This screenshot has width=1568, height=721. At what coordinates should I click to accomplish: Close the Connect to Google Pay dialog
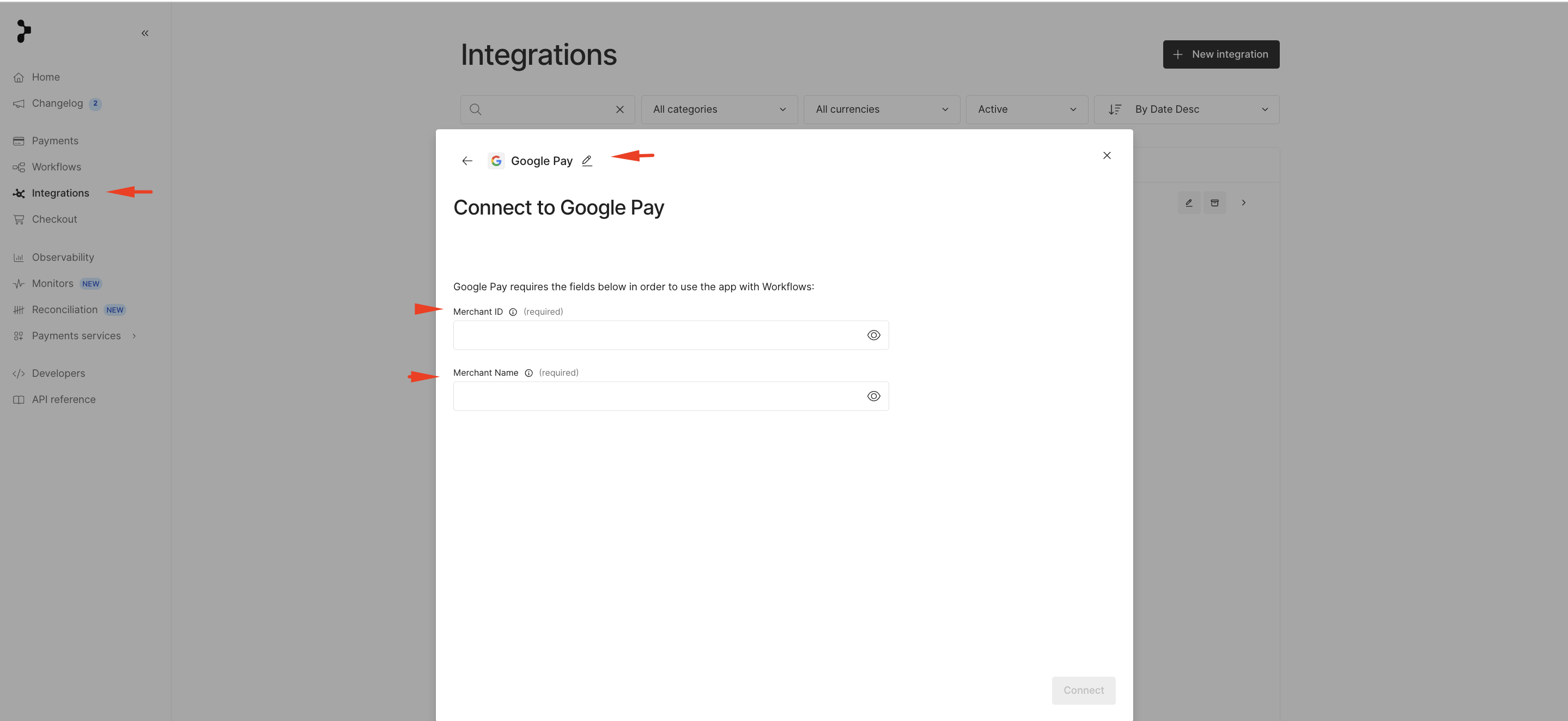tap(1107, 156)
